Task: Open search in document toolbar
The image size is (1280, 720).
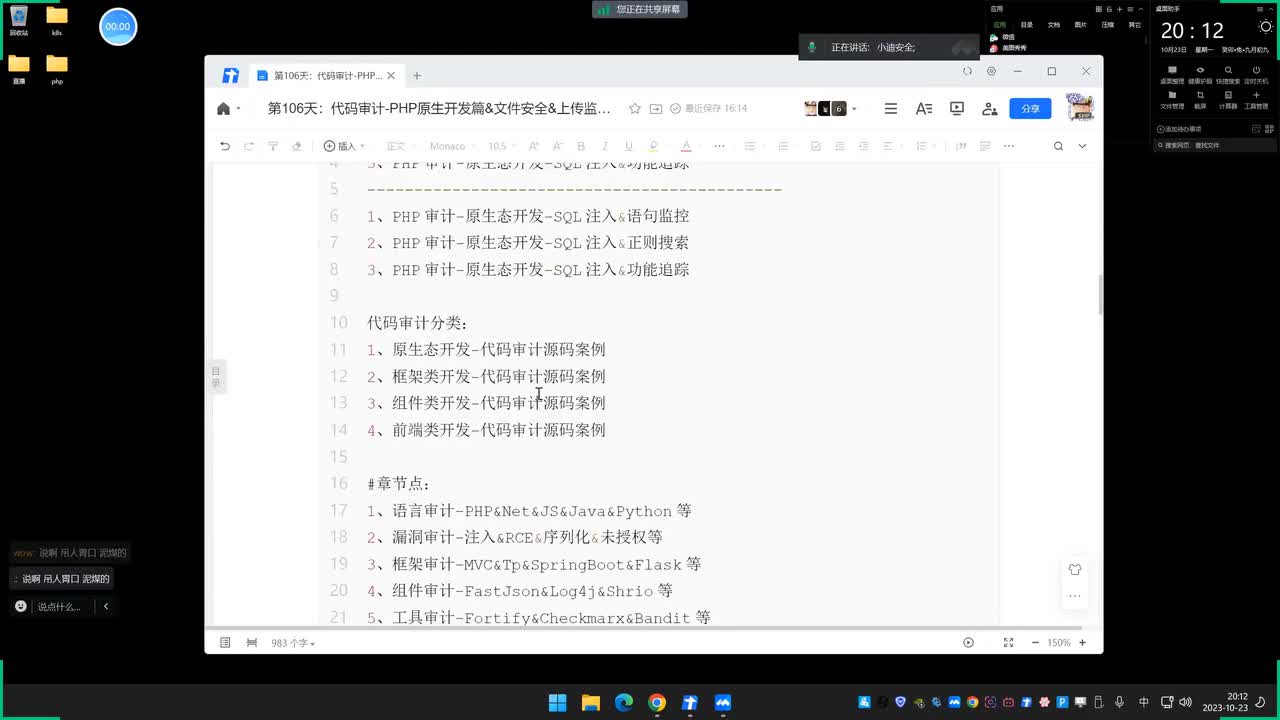Action: 1058,146
